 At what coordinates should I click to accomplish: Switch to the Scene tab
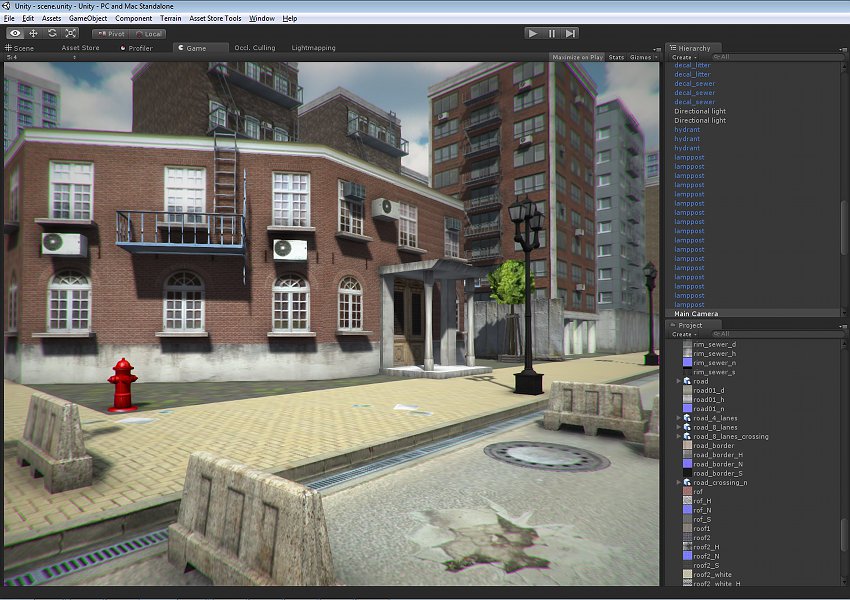click(x=20, y=48)
